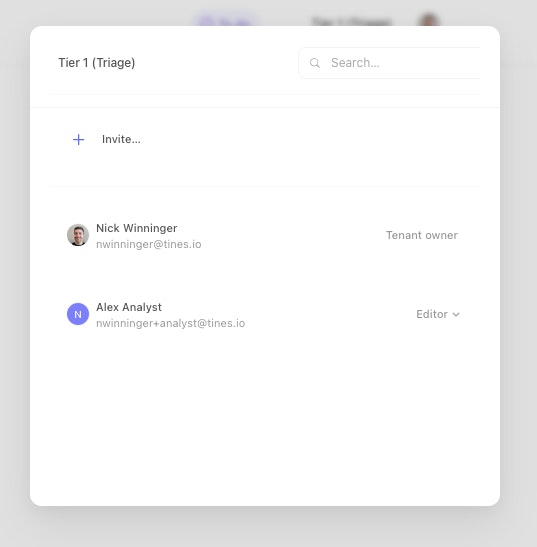Click the Tier 1 (Triage) dialog title
Viewport: 537px width, 547px height.
coord(97,63)
